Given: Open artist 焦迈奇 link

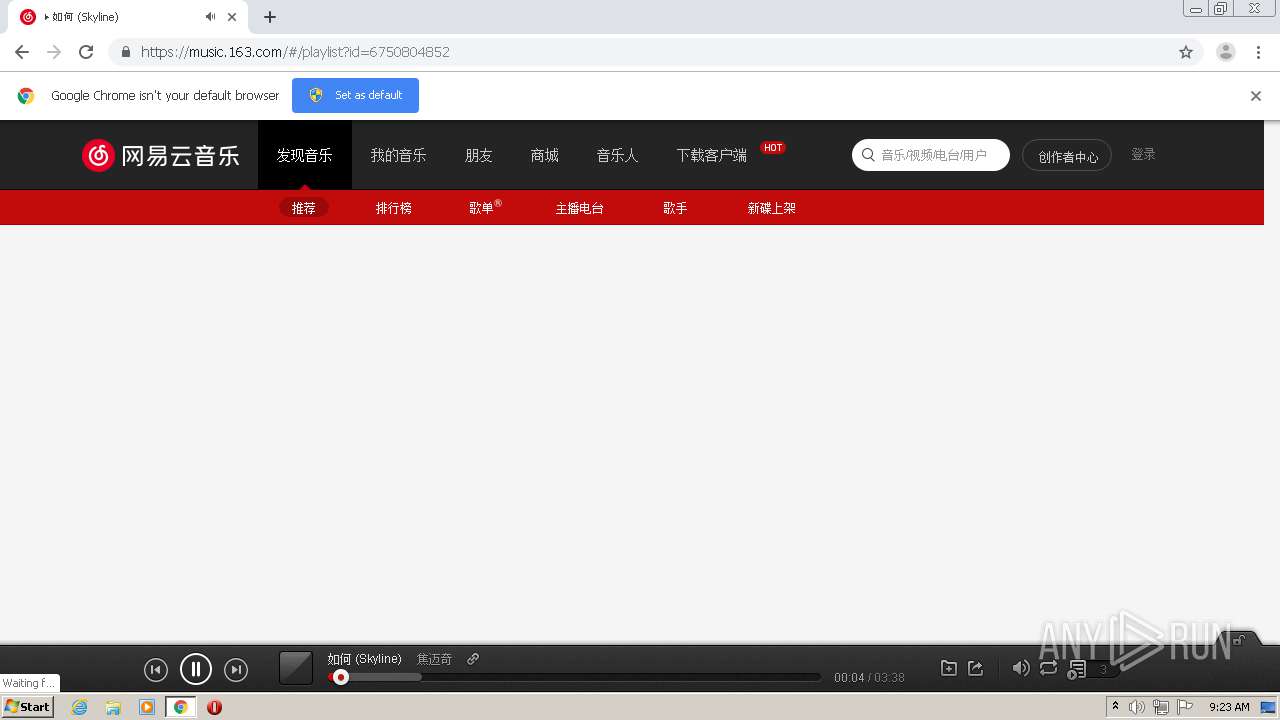Looking at the screenshot, I should point(434,659).
